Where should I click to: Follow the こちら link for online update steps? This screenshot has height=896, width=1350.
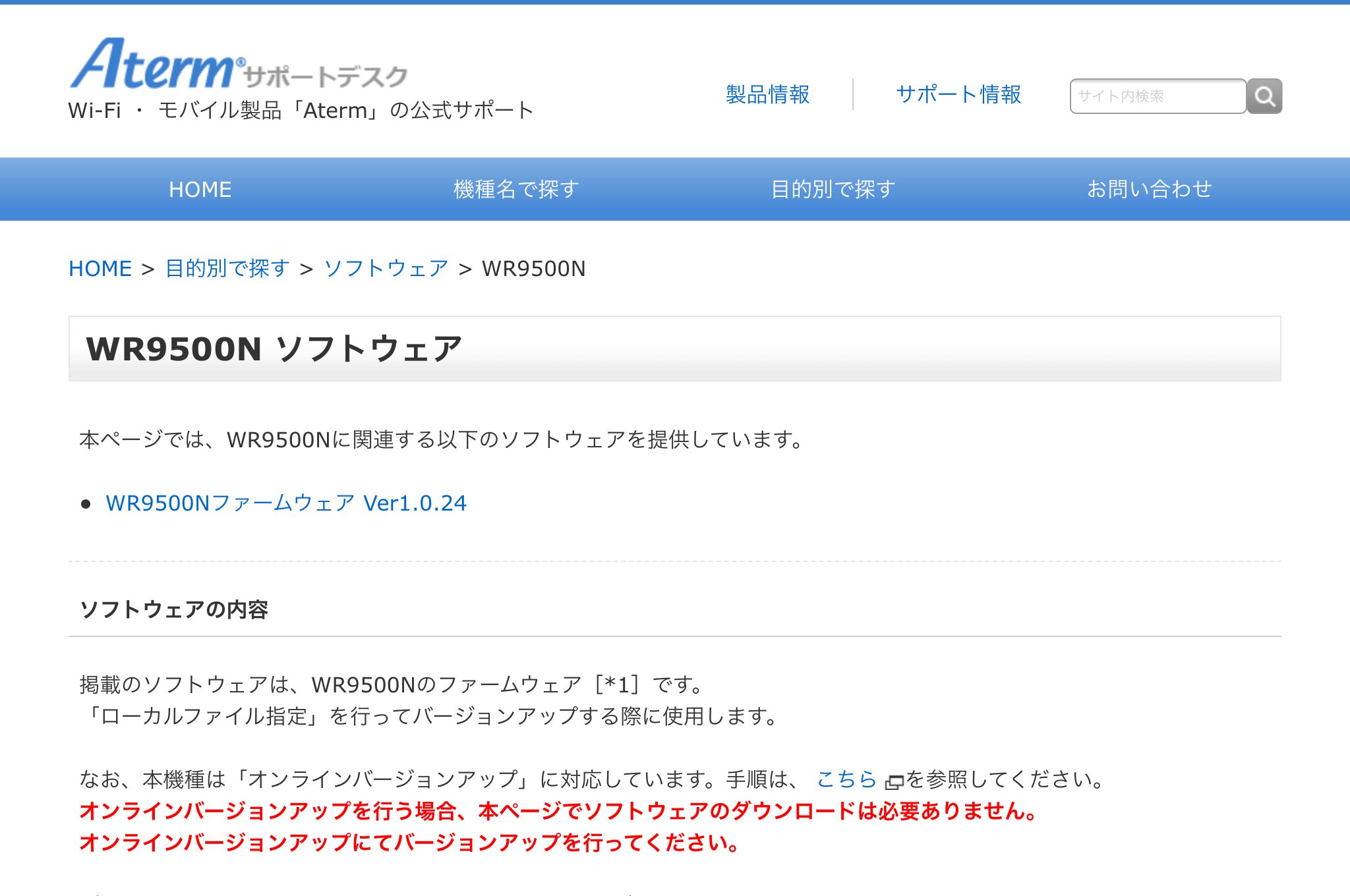846,779
